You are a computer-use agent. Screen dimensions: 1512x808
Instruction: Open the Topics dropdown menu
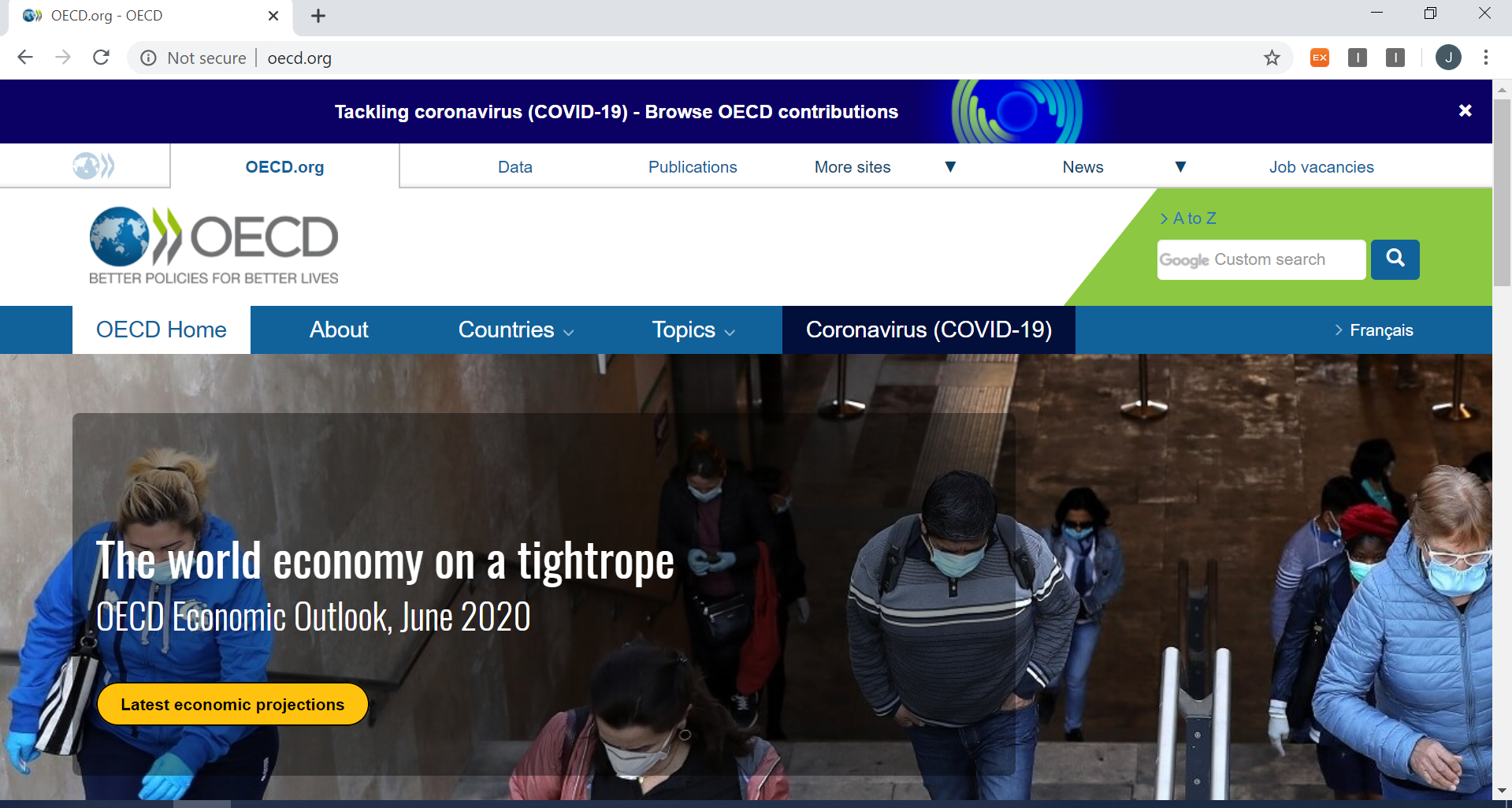(693, 330)
